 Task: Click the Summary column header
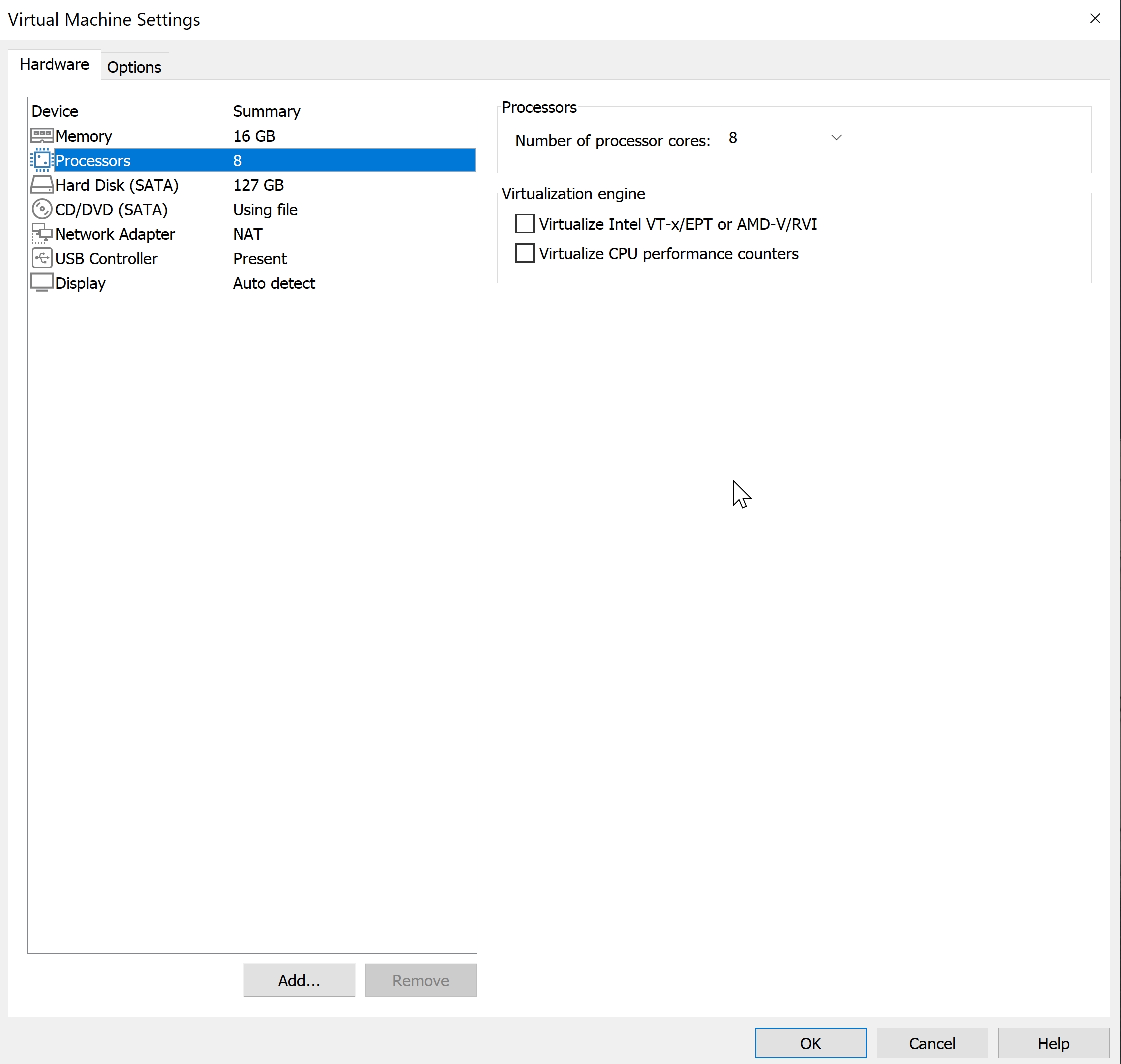point(266,111)
